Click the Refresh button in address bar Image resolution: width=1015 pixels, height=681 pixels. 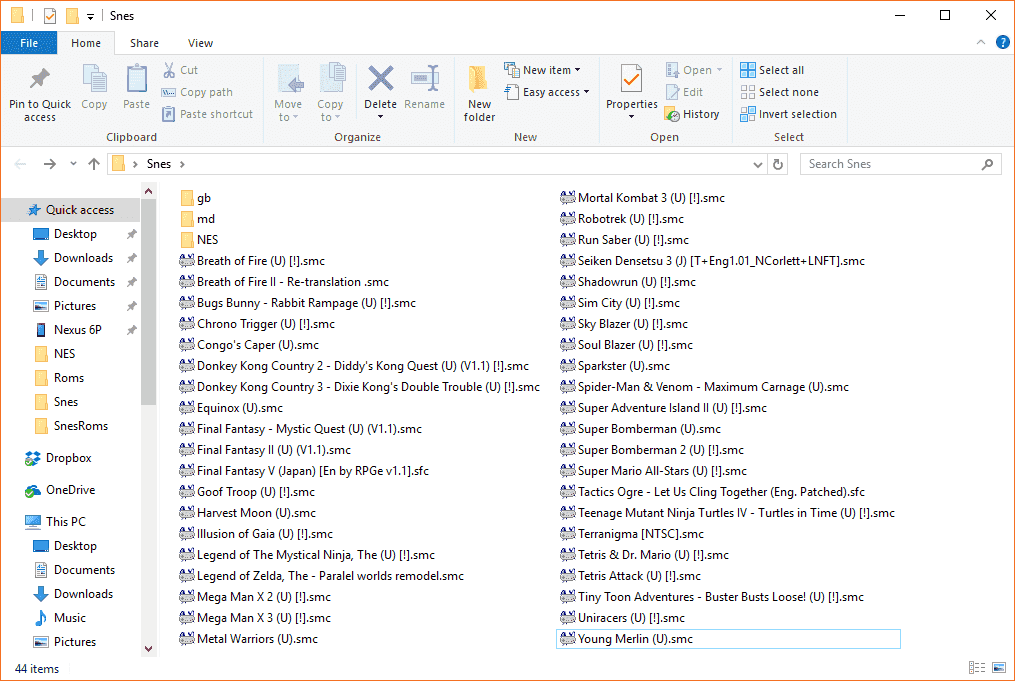(778, 164)
